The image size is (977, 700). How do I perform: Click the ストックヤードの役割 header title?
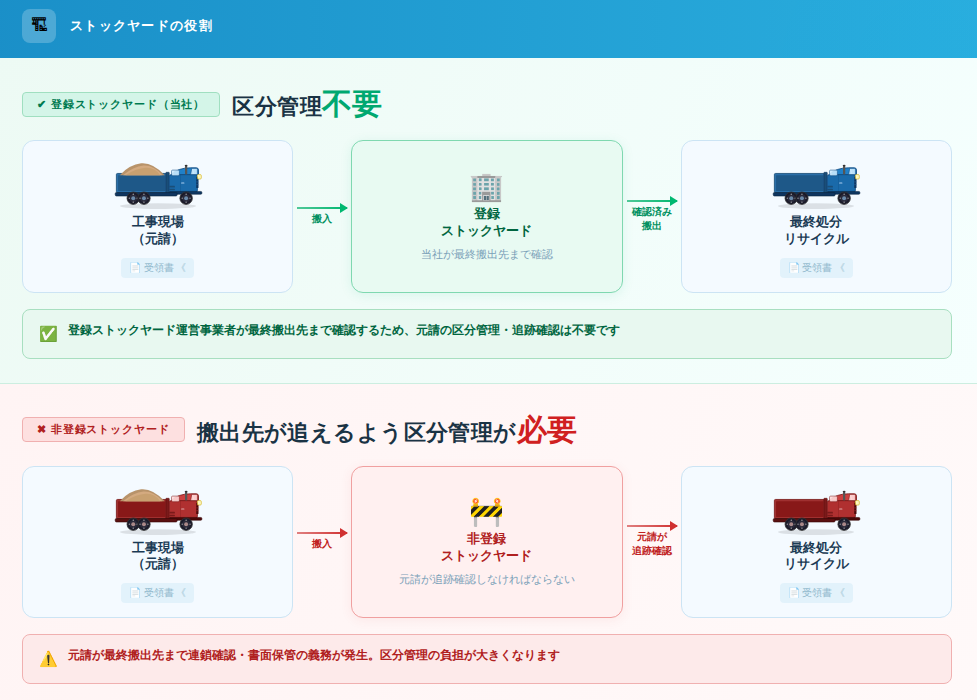[141, 26]
